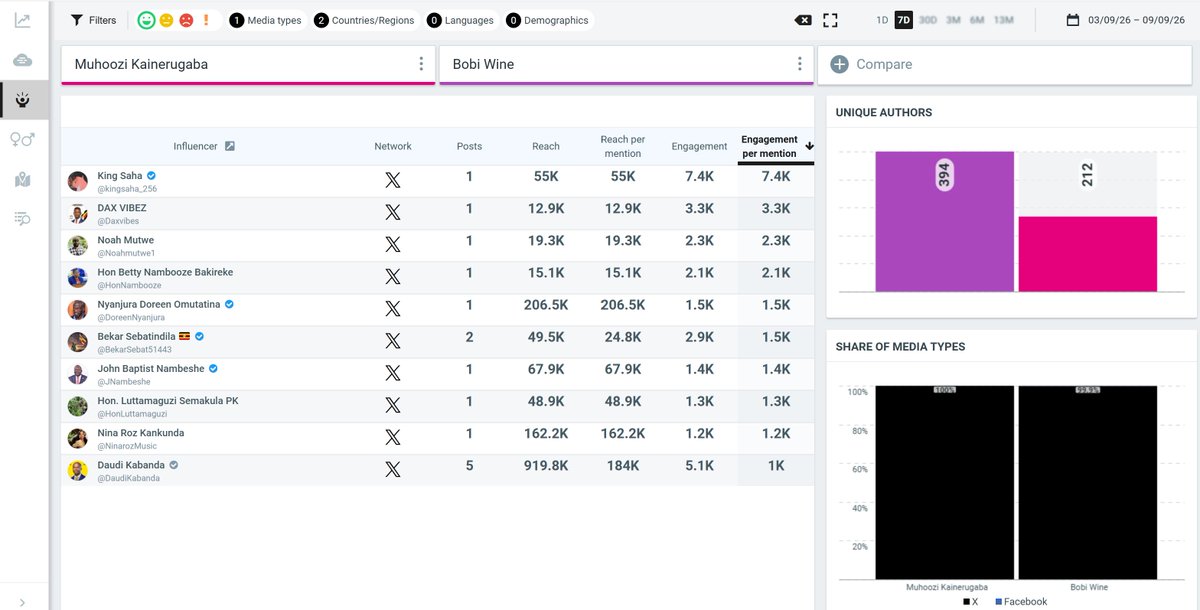Open the conversations list icon in sidebar

(x=22, y=219)
